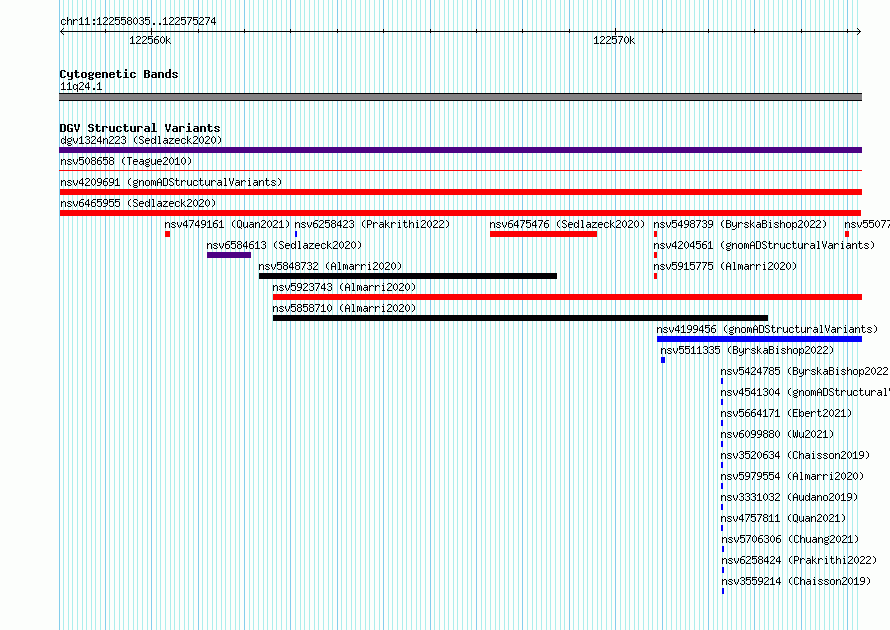Click nsv4199456 (gnomADStructuralVariants) label

[767, 329]
